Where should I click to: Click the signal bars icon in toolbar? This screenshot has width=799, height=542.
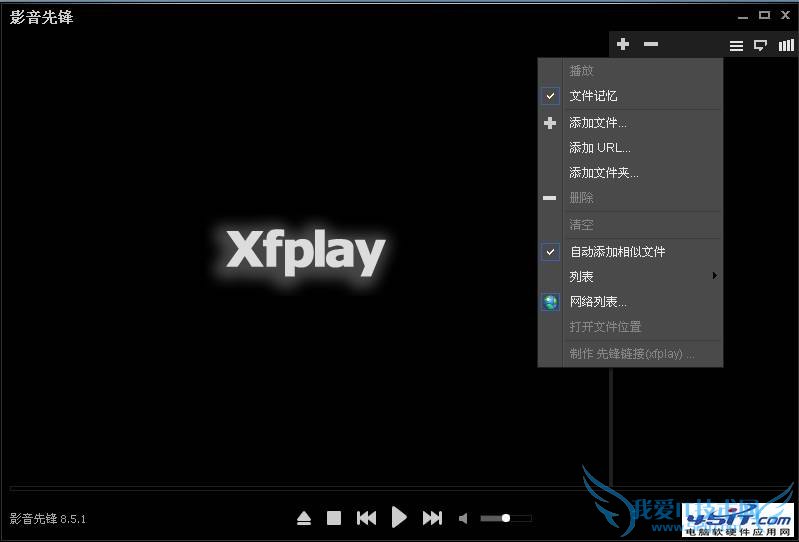[x=786, y=45]
